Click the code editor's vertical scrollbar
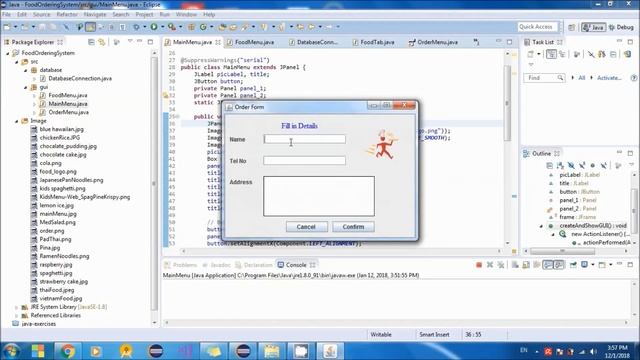640x360 pixels. click(x=507, y=102)
